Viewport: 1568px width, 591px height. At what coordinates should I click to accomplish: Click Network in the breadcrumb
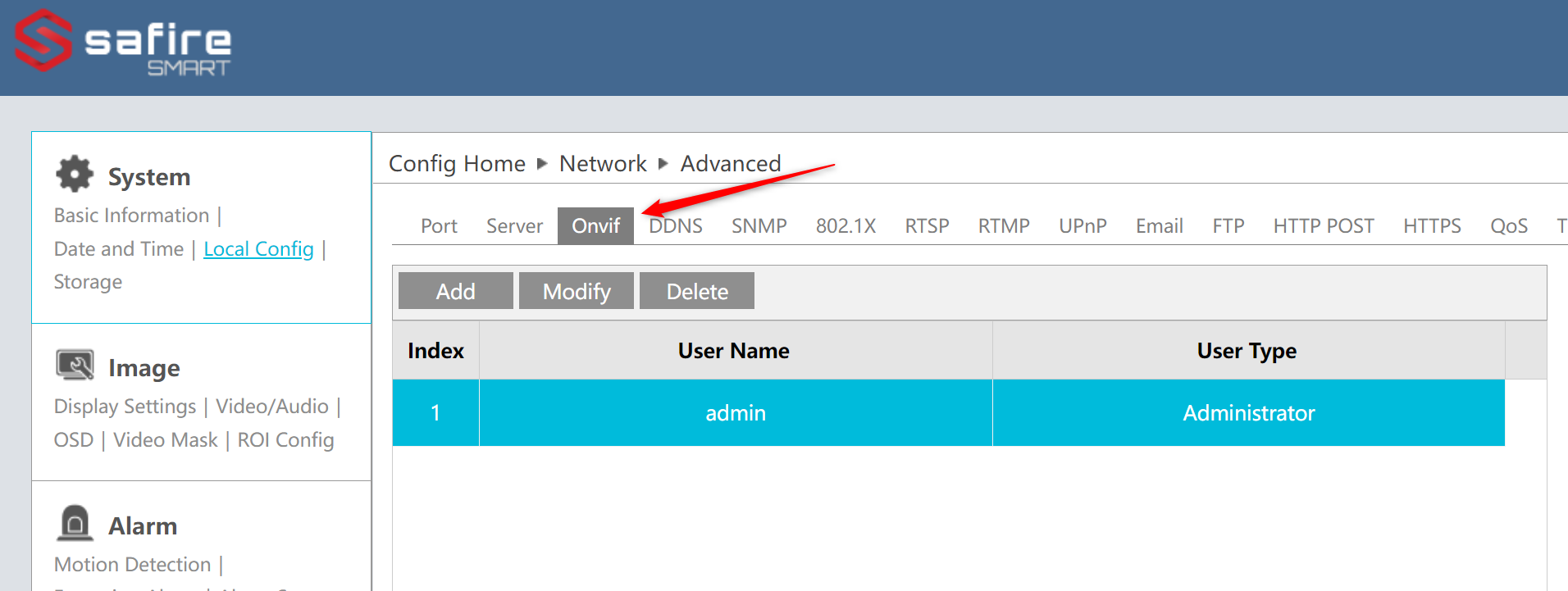pyautogui.click(x=603, y=164)
